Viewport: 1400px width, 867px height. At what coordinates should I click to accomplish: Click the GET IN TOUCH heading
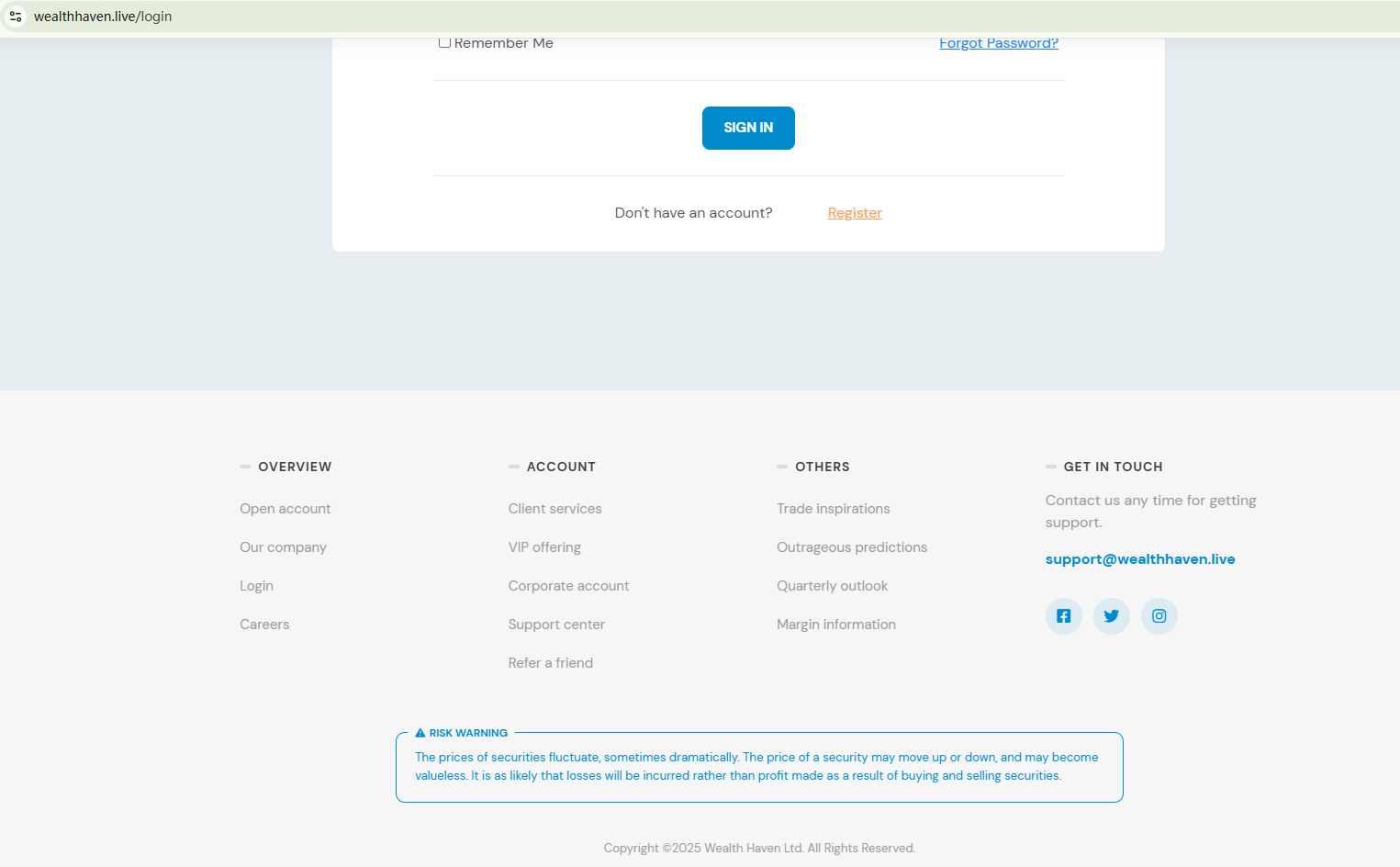(x=1114, y=467)
